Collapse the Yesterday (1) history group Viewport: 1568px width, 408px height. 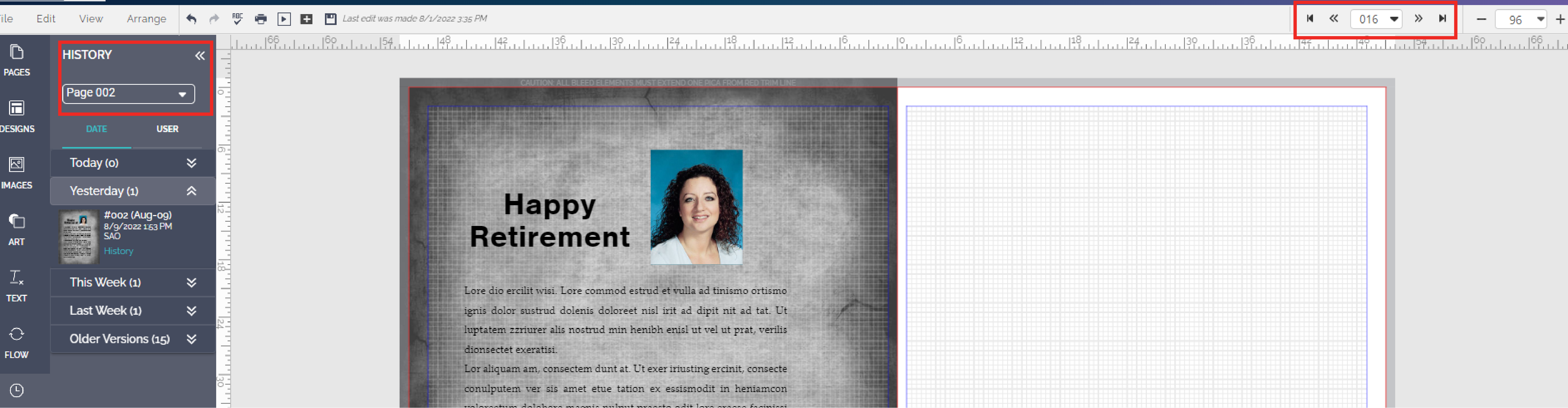(191, 190)
